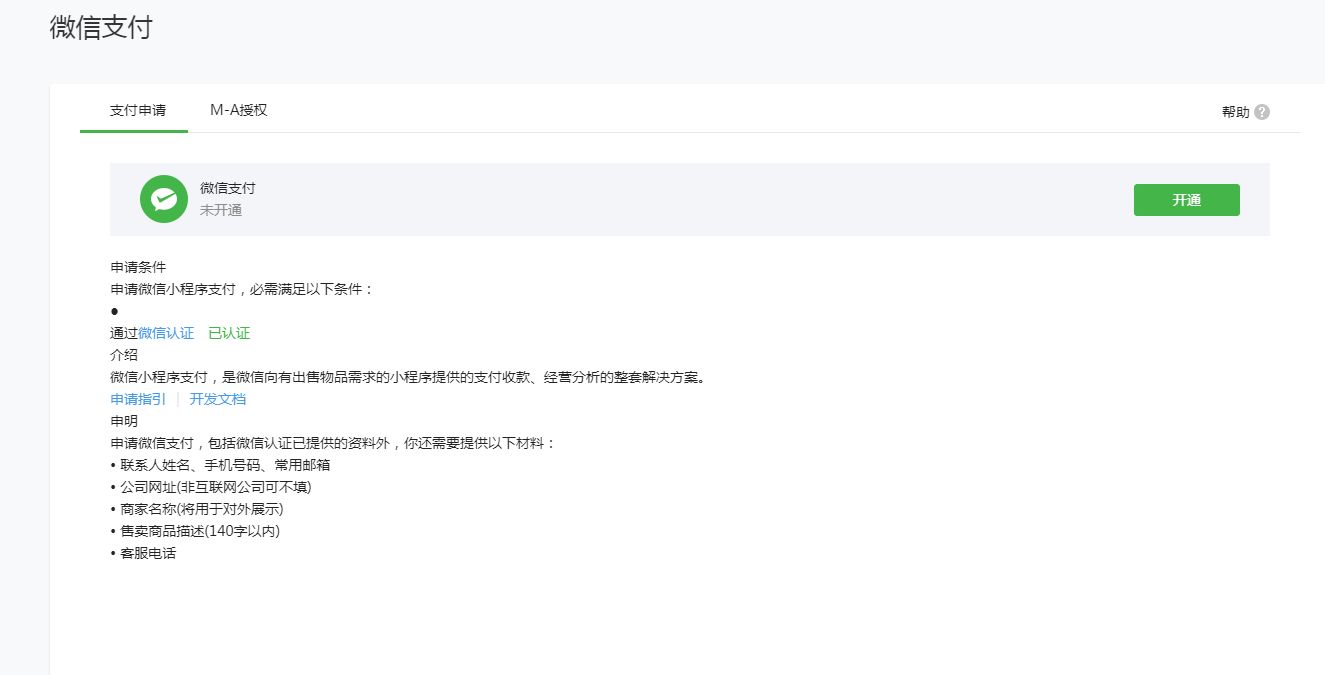Click the 未开通 status label
This screenshot has height=675, width=1325.
[221, 210]
